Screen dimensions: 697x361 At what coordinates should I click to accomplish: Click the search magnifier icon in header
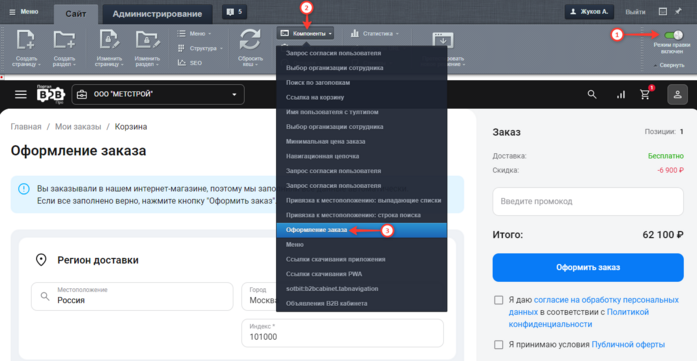pyautogui.click(x=592, y=94)
